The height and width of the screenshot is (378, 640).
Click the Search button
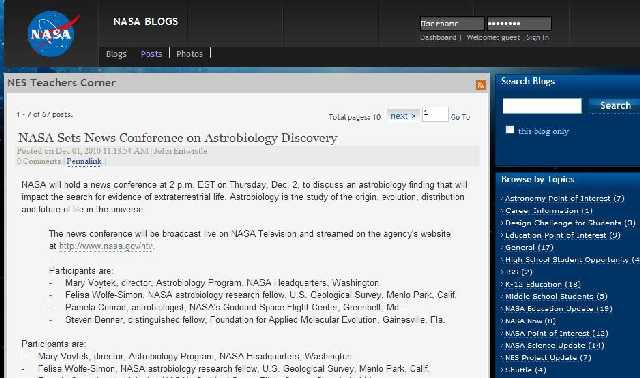(x=615, y=106)
